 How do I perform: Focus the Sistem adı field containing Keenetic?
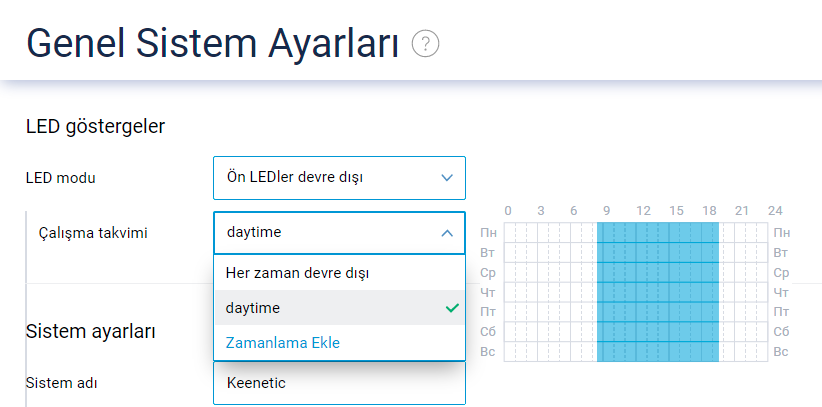(338, 382)
